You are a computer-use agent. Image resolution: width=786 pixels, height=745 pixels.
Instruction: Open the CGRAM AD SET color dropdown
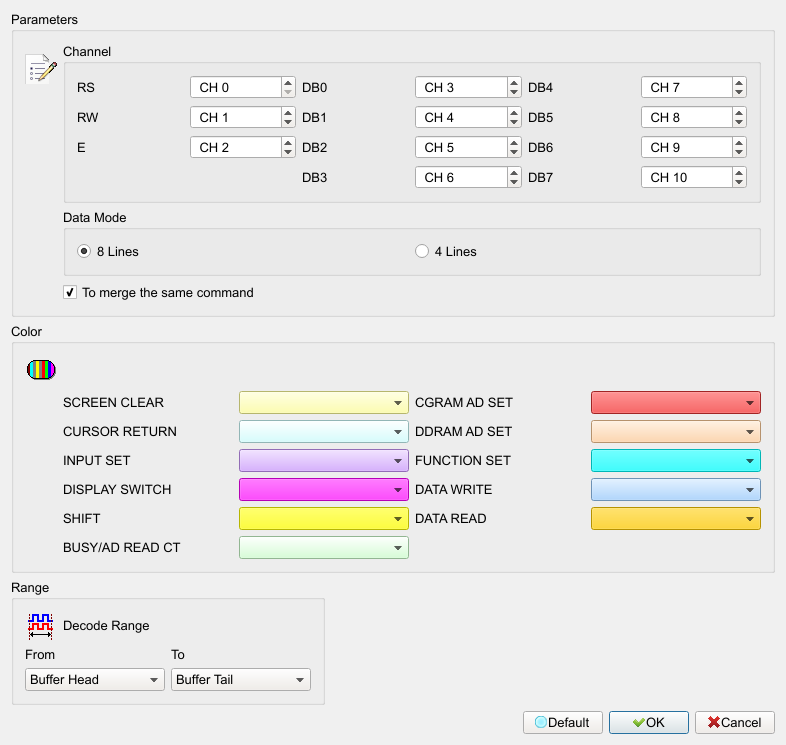[x=676, y=403]
